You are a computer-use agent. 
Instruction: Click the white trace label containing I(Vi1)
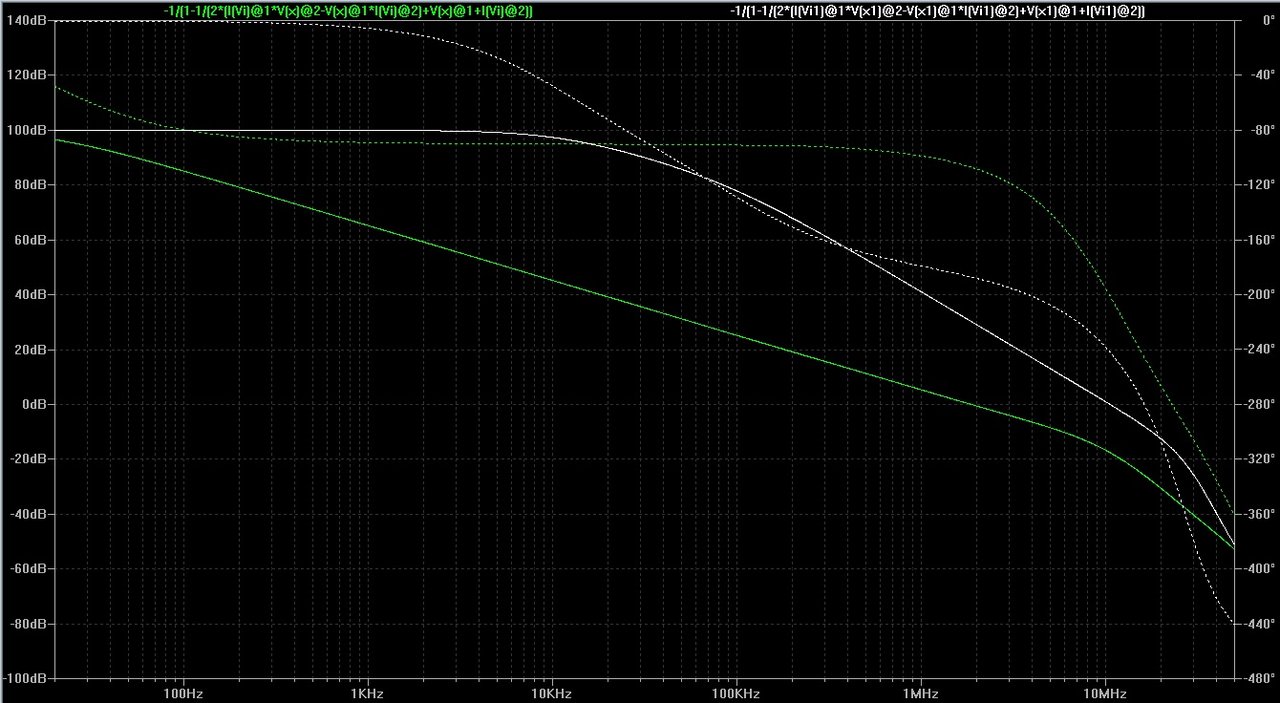[938, 10]
